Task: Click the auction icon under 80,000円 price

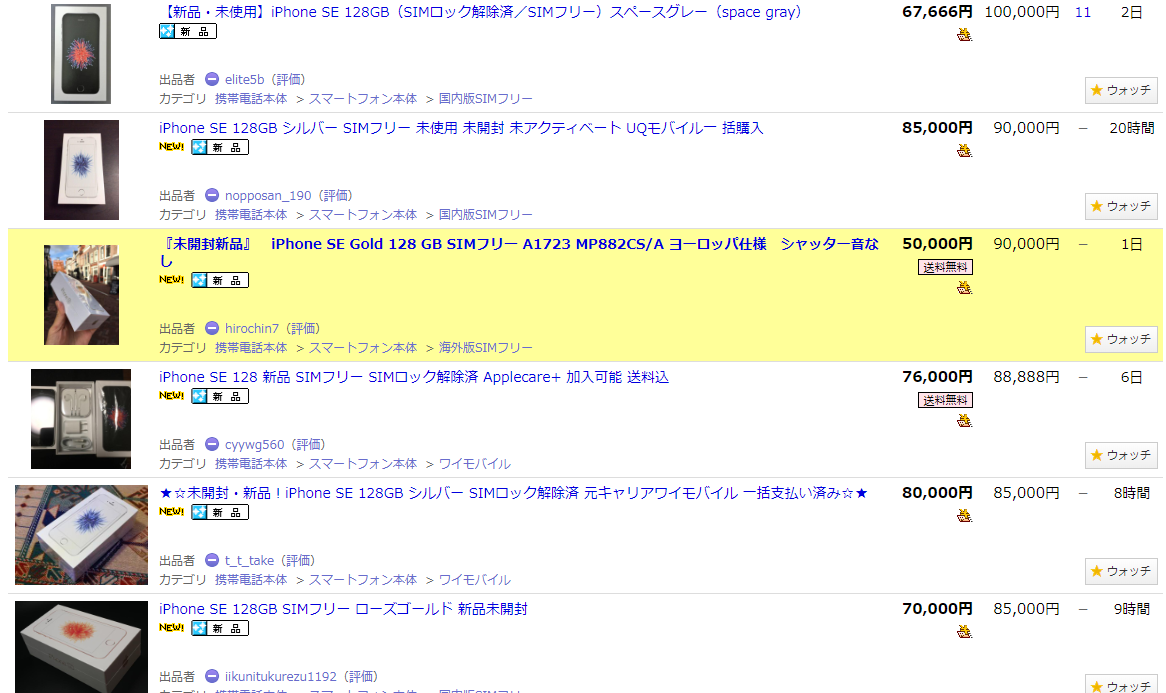Action: (x=964, y=515)
